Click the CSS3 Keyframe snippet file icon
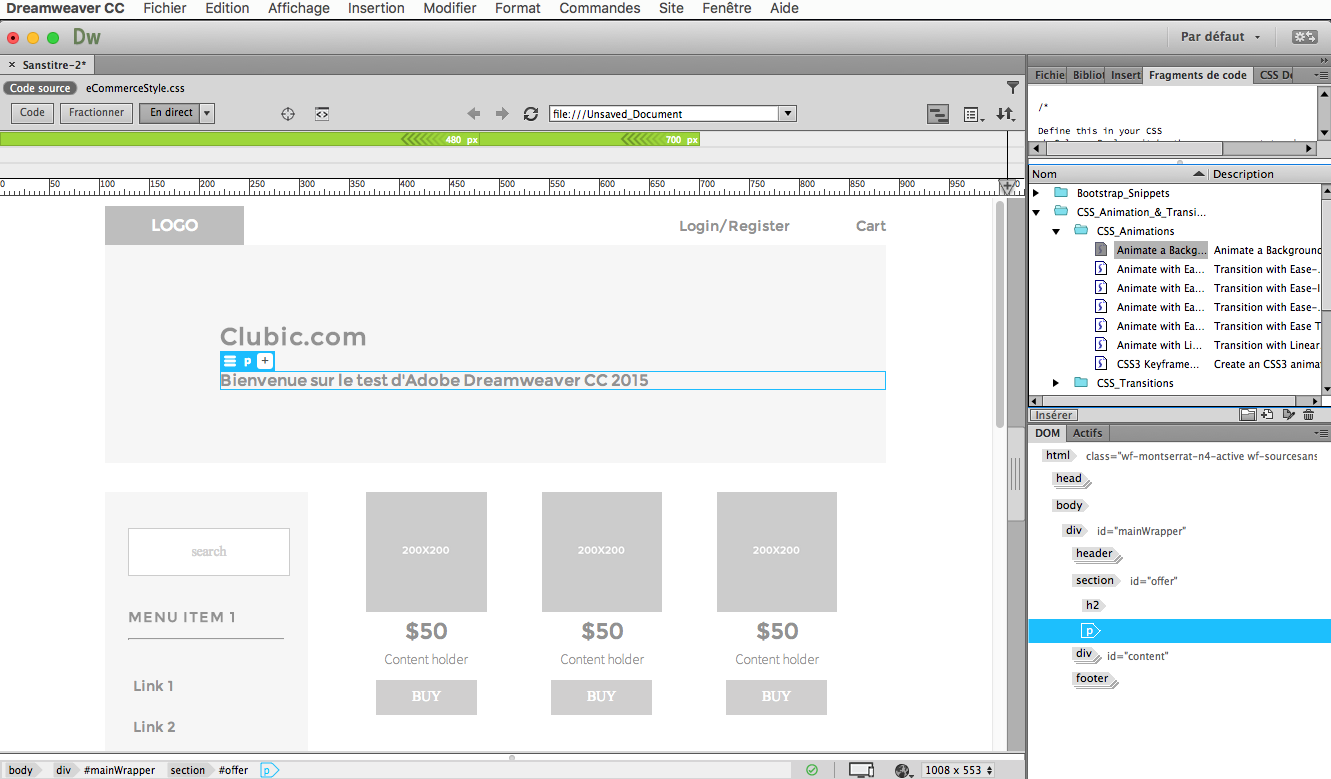 (x=1101, y=364)
